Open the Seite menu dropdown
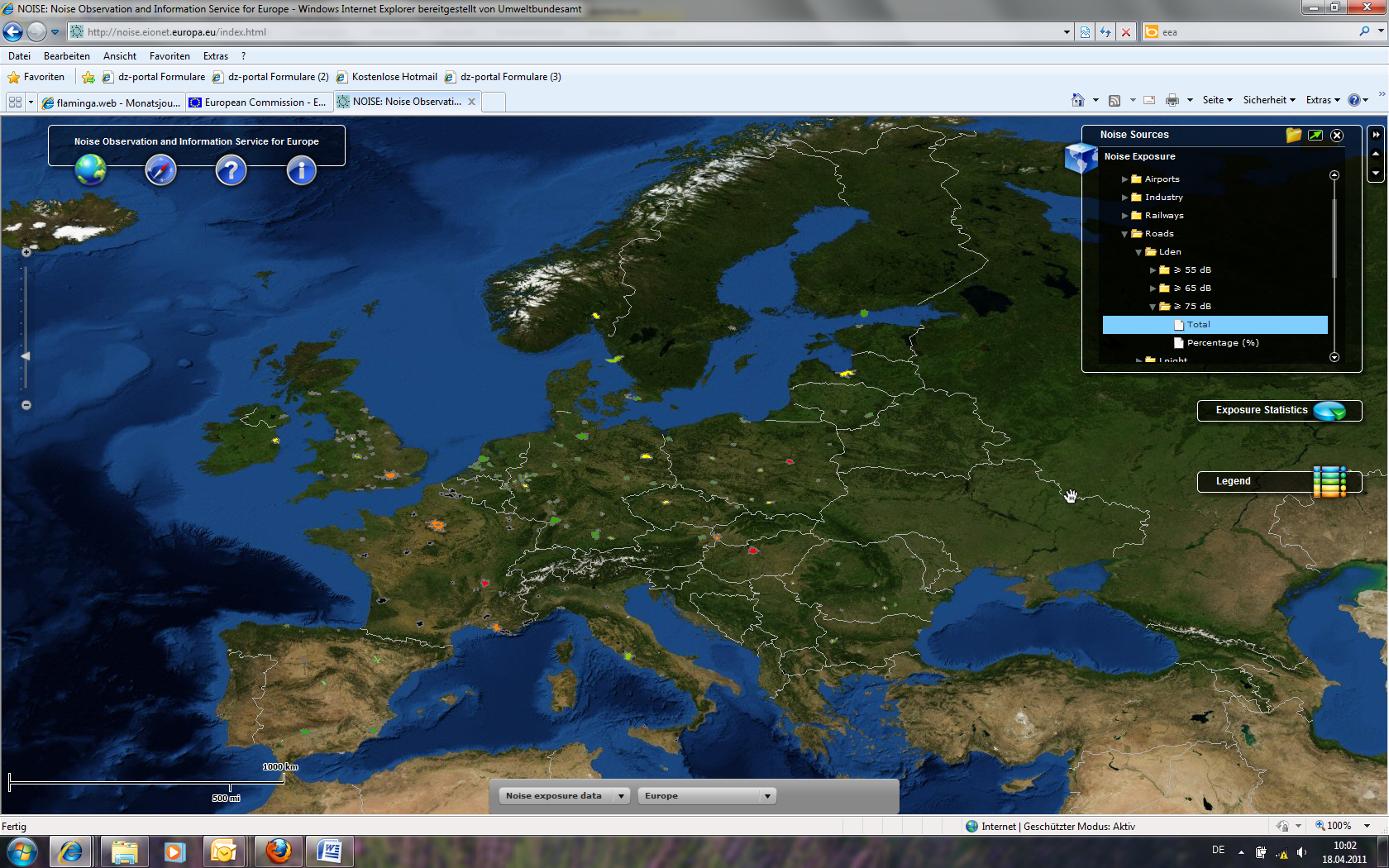1389x868 pixels. [x=1217, y=100]
